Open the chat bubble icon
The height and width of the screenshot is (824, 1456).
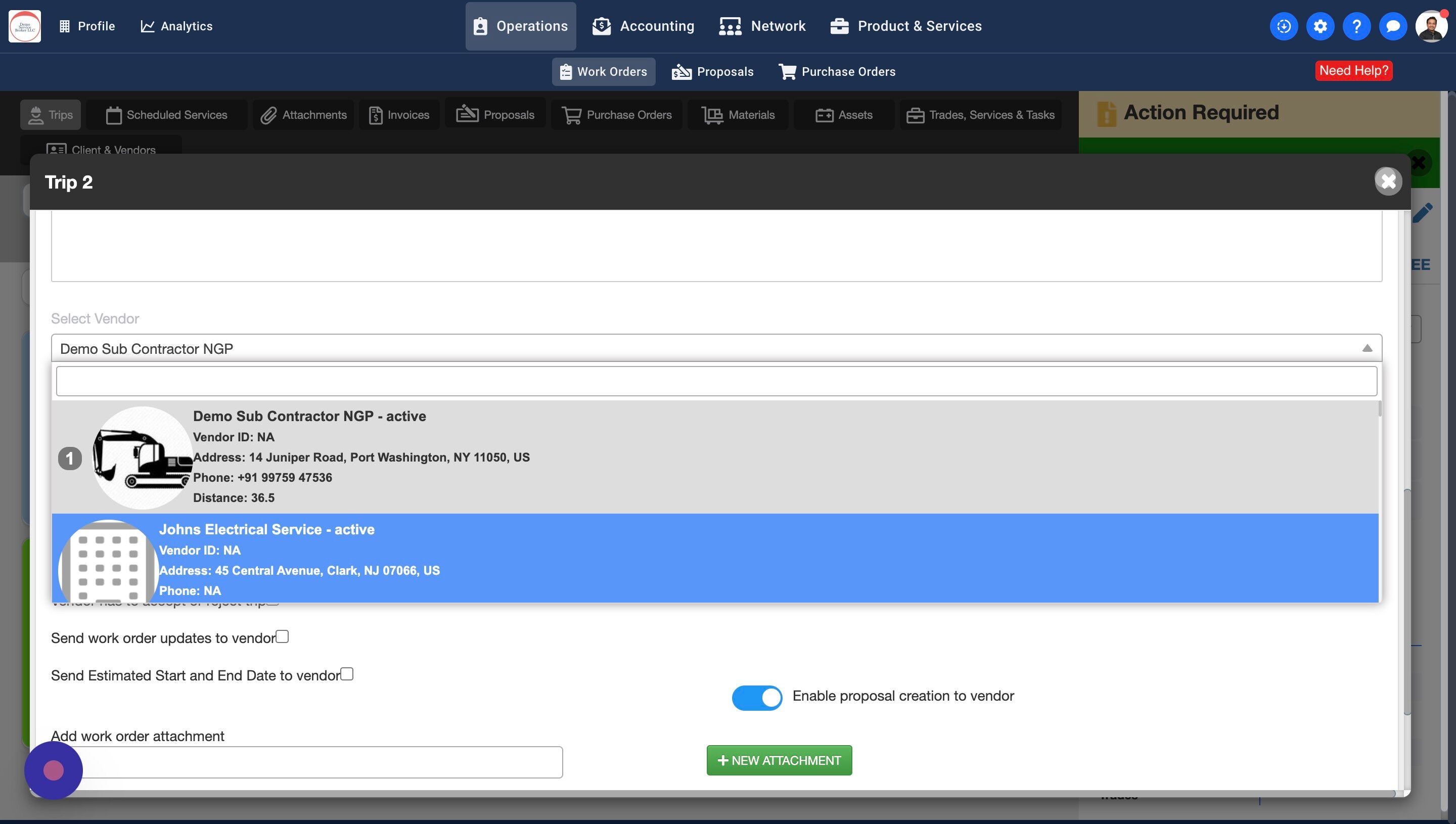pyautogui.click(x=1393, y=26)
